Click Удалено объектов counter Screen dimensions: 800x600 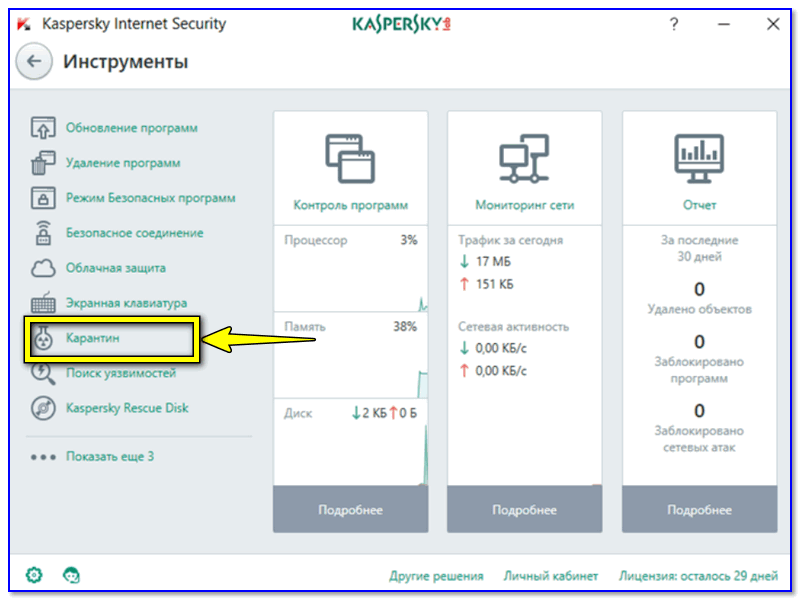[699, 297]
